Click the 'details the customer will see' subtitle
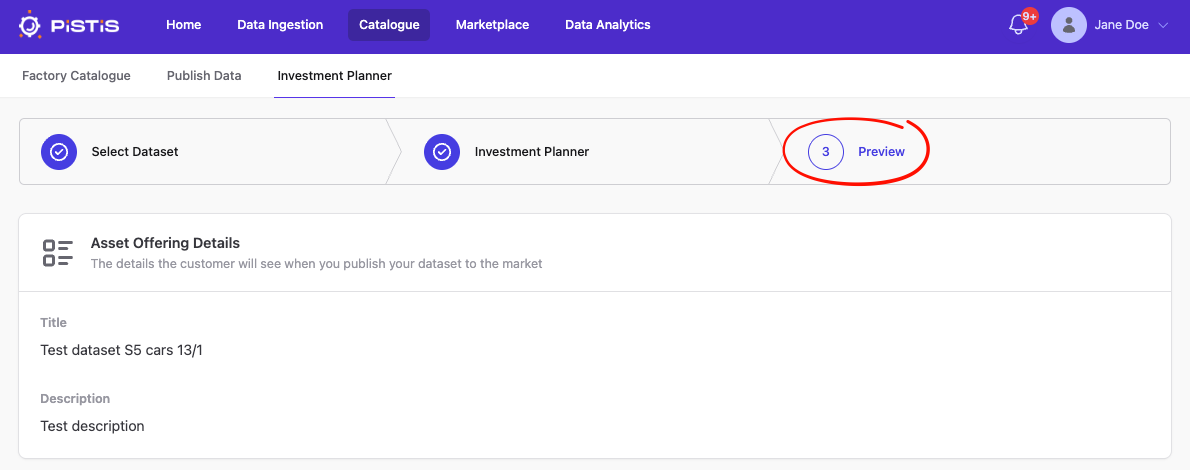Viewport: 1190px width, 470px height. 316,264
